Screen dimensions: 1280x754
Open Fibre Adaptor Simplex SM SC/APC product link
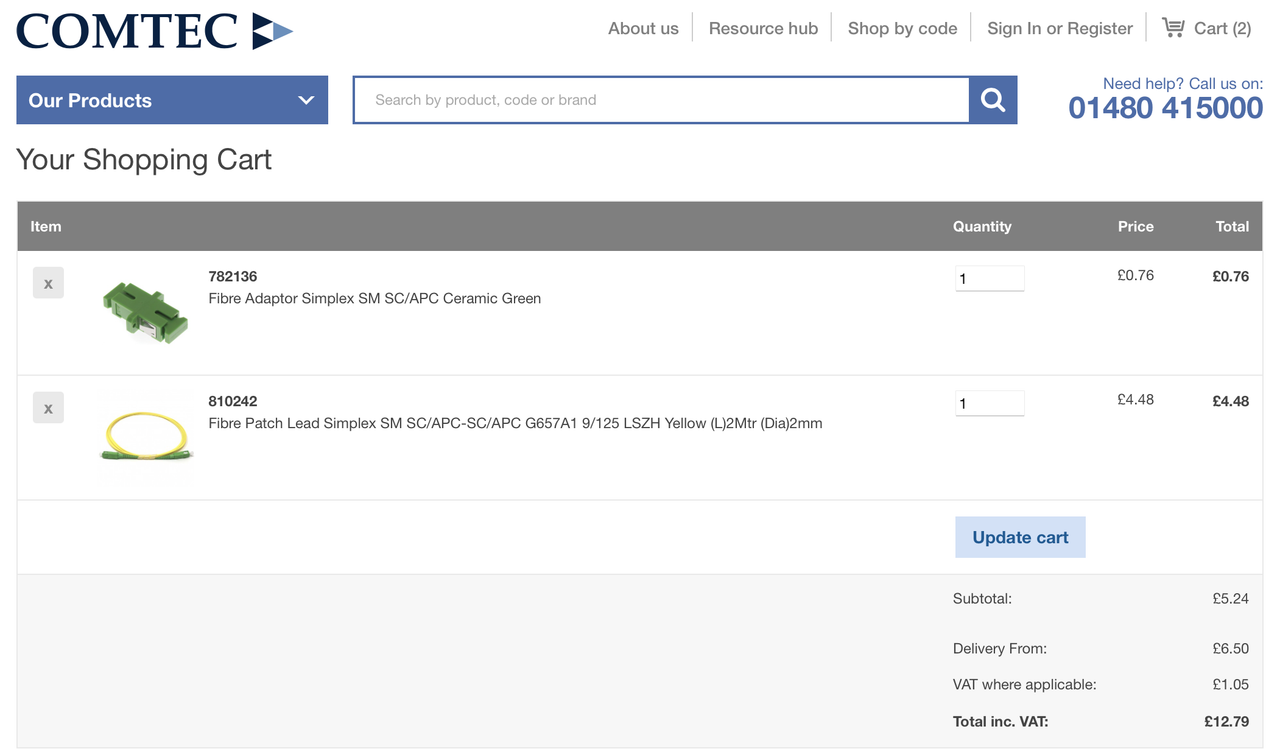pyautogui.click(x=374, y=298)
